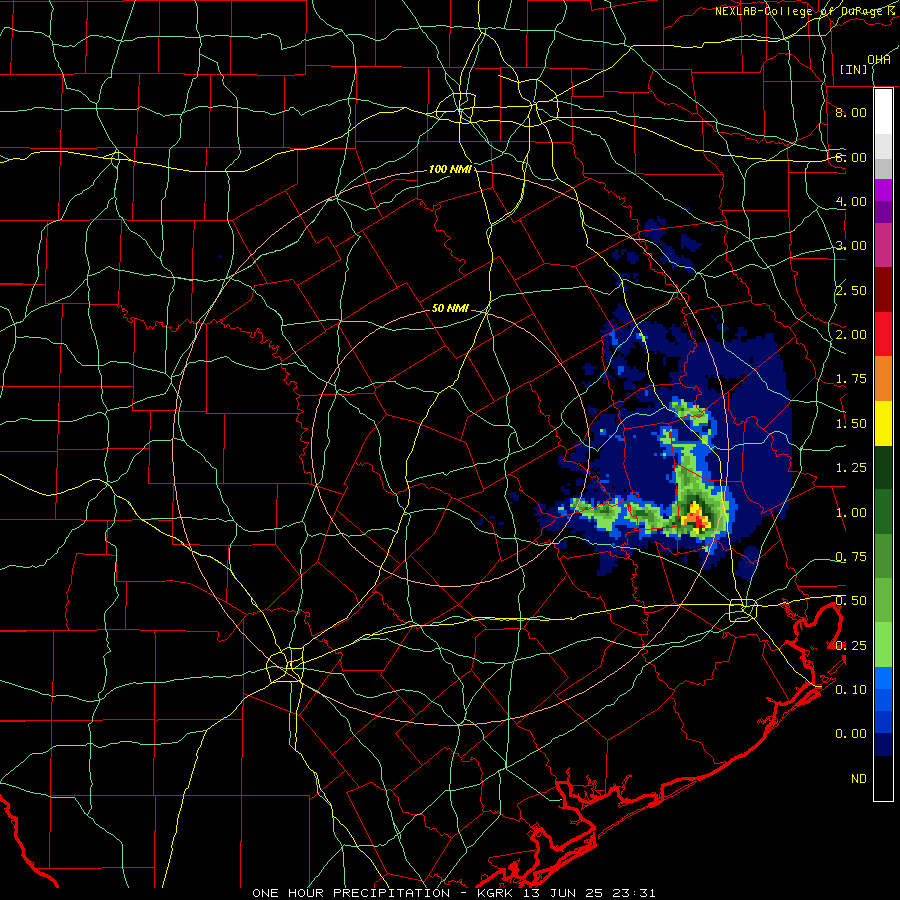Select the darkest green 1.25 legend swatch
The height and width of the screenshot is (900, 900).
pos(883,467)
